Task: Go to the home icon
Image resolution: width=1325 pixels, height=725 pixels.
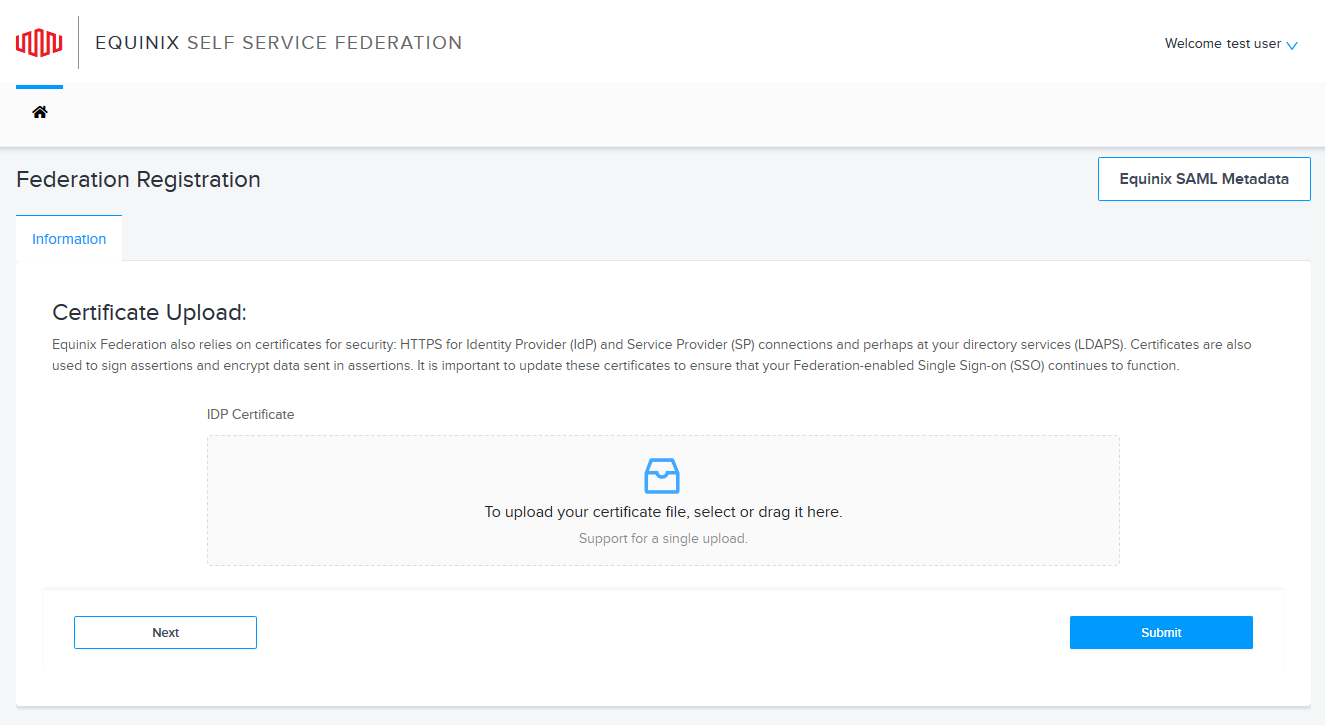Action: pyautogui.click(x=40, y=112)
